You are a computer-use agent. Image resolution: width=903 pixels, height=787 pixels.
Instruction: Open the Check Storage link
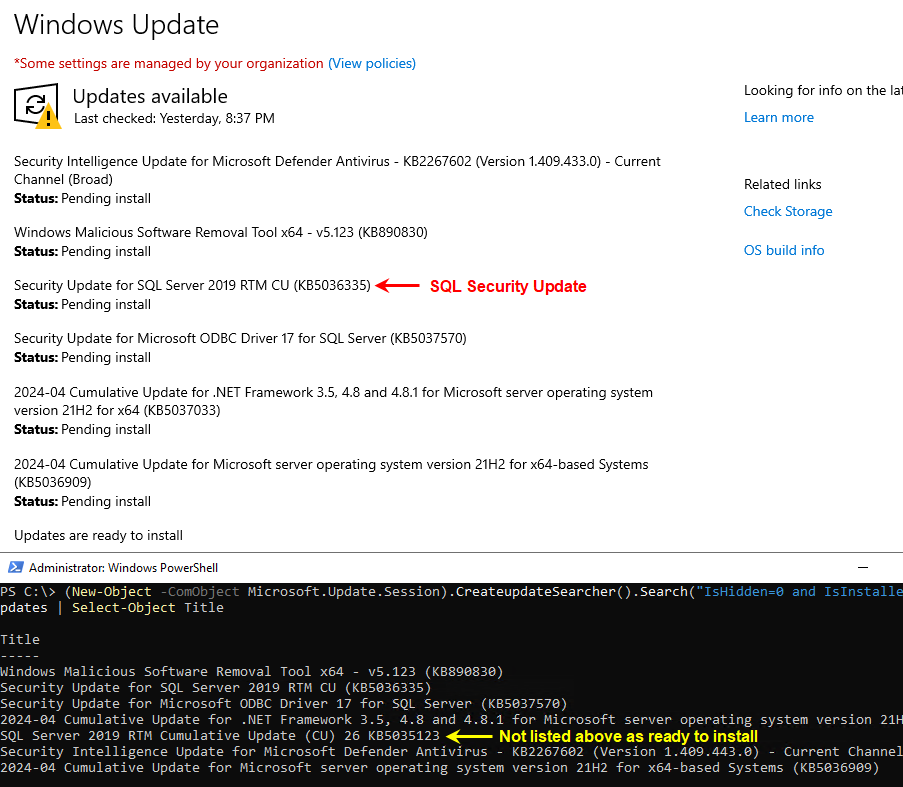788,211
